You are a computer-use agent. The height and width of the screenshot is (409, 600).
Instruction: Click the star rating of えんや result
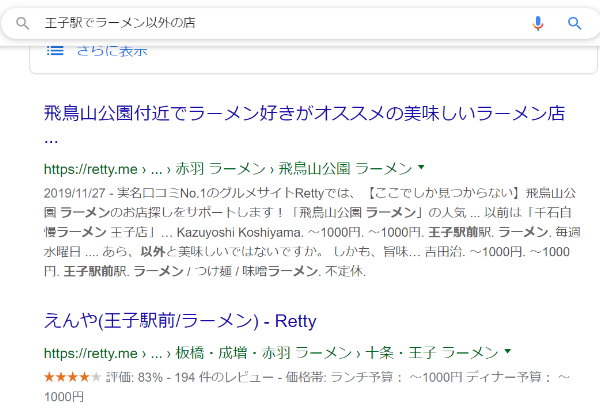pos(72,377)
